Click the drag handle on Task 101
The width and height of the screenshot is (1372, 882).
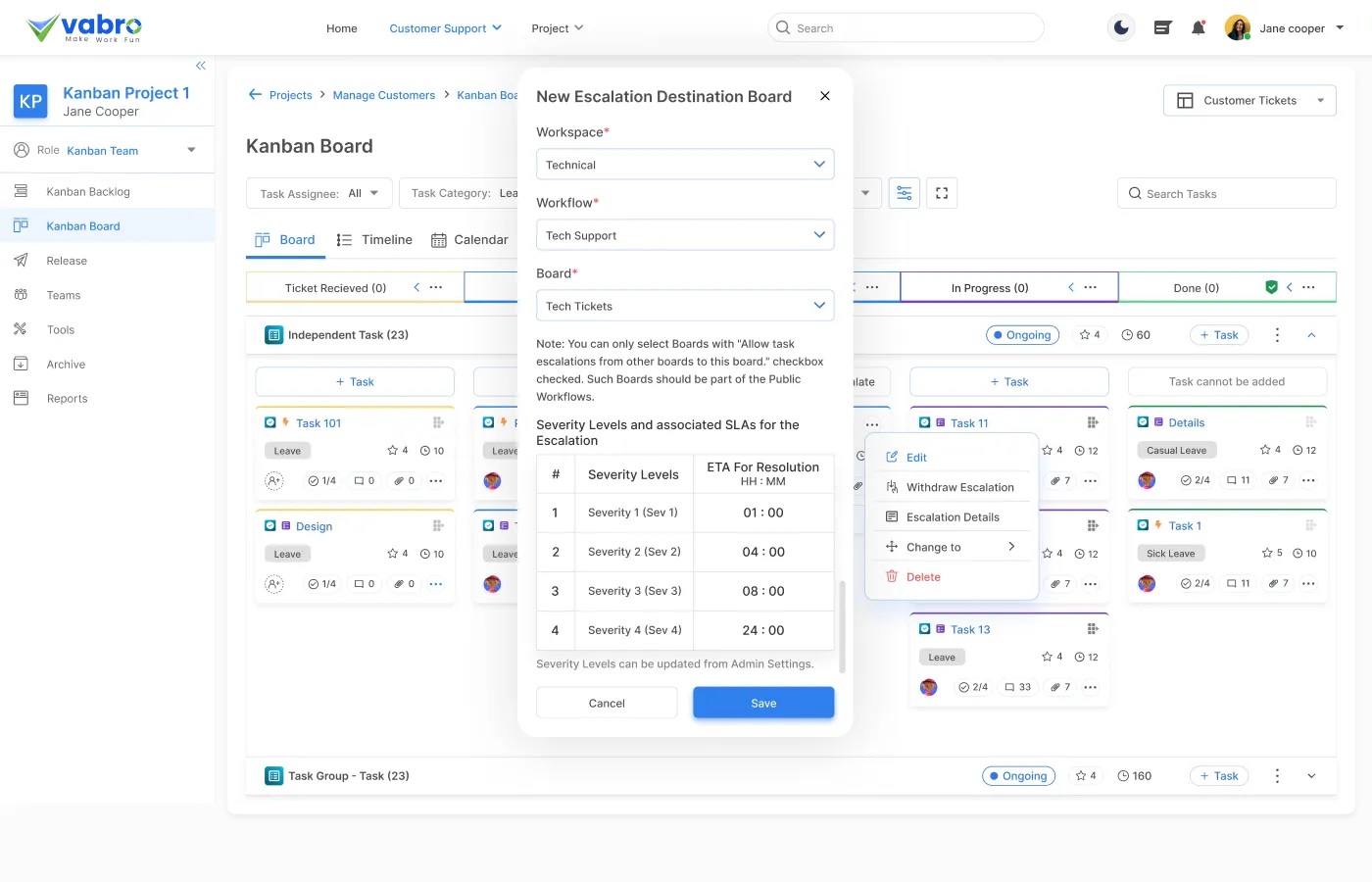438,422
